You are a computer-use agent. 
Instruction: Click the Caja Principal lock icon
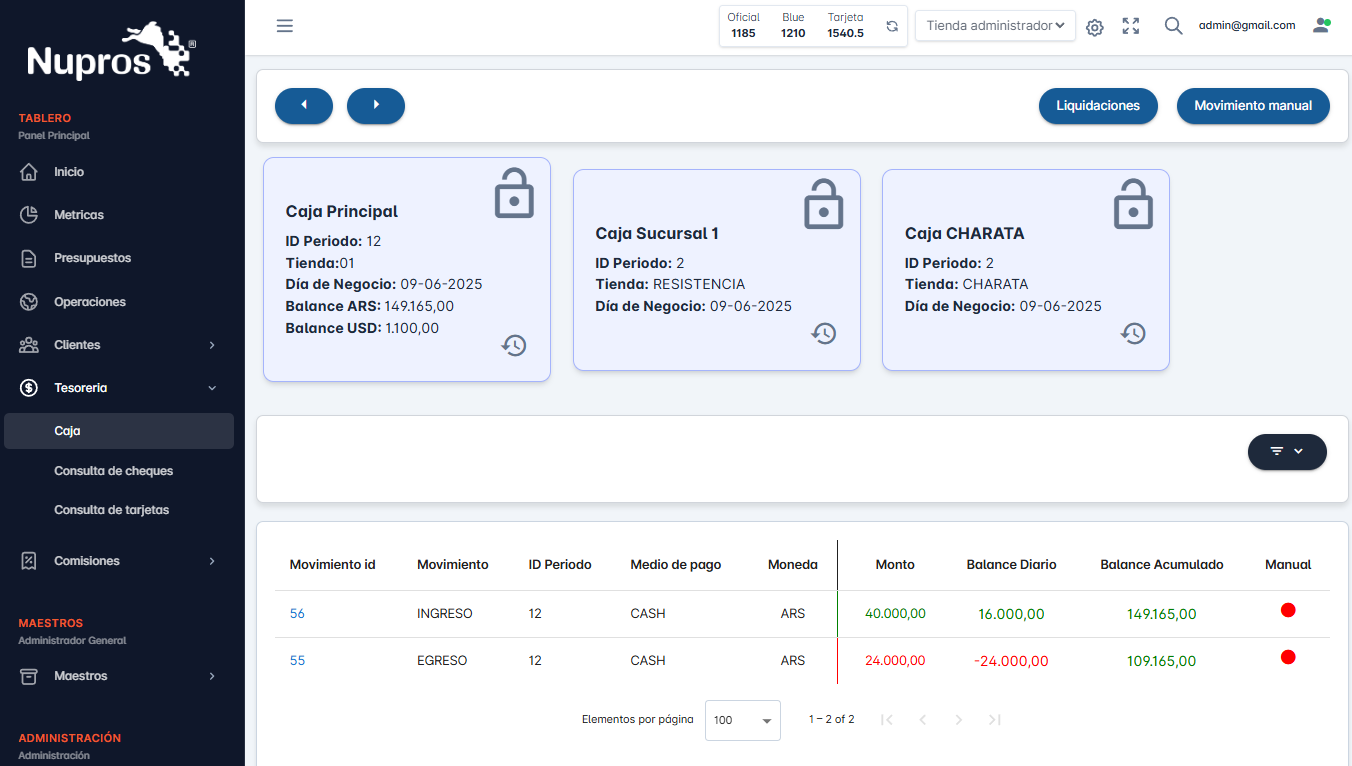tap(514, 193)
